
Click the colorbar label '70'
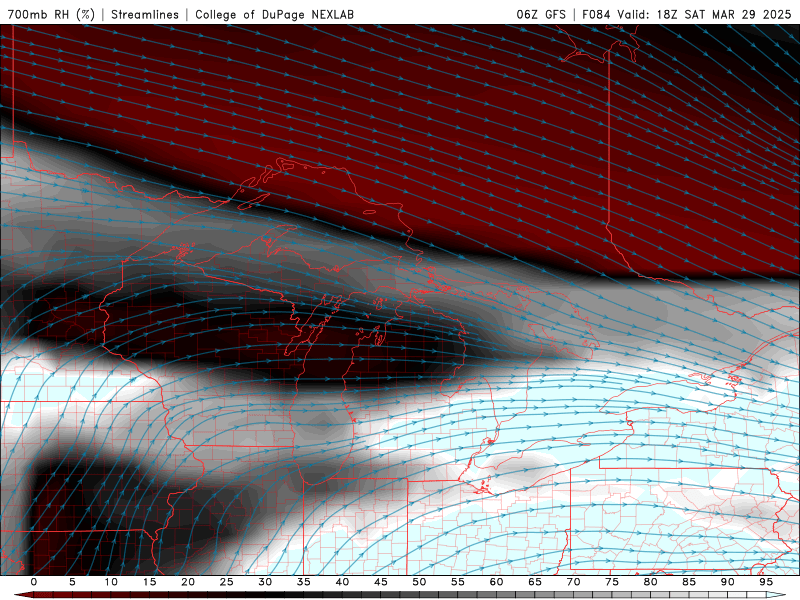tap(573, 582)
